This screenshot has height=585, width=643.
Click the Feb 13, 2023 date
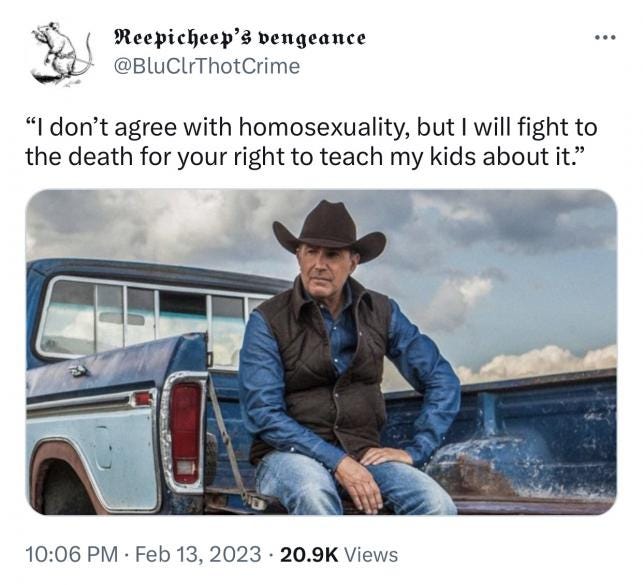[198, 554]
